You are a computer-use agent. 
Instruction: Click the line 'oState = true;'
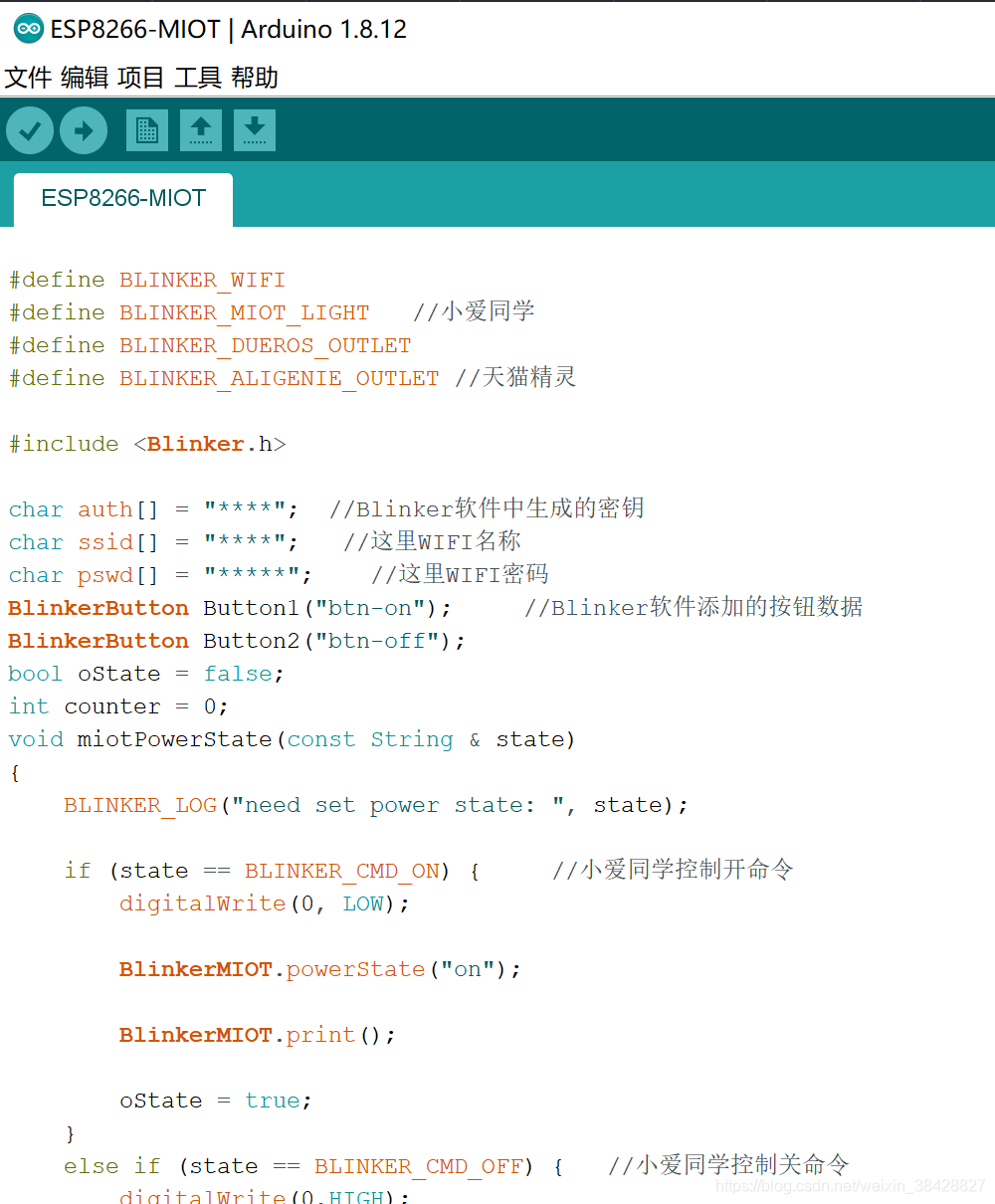(x=216, y=1101)
